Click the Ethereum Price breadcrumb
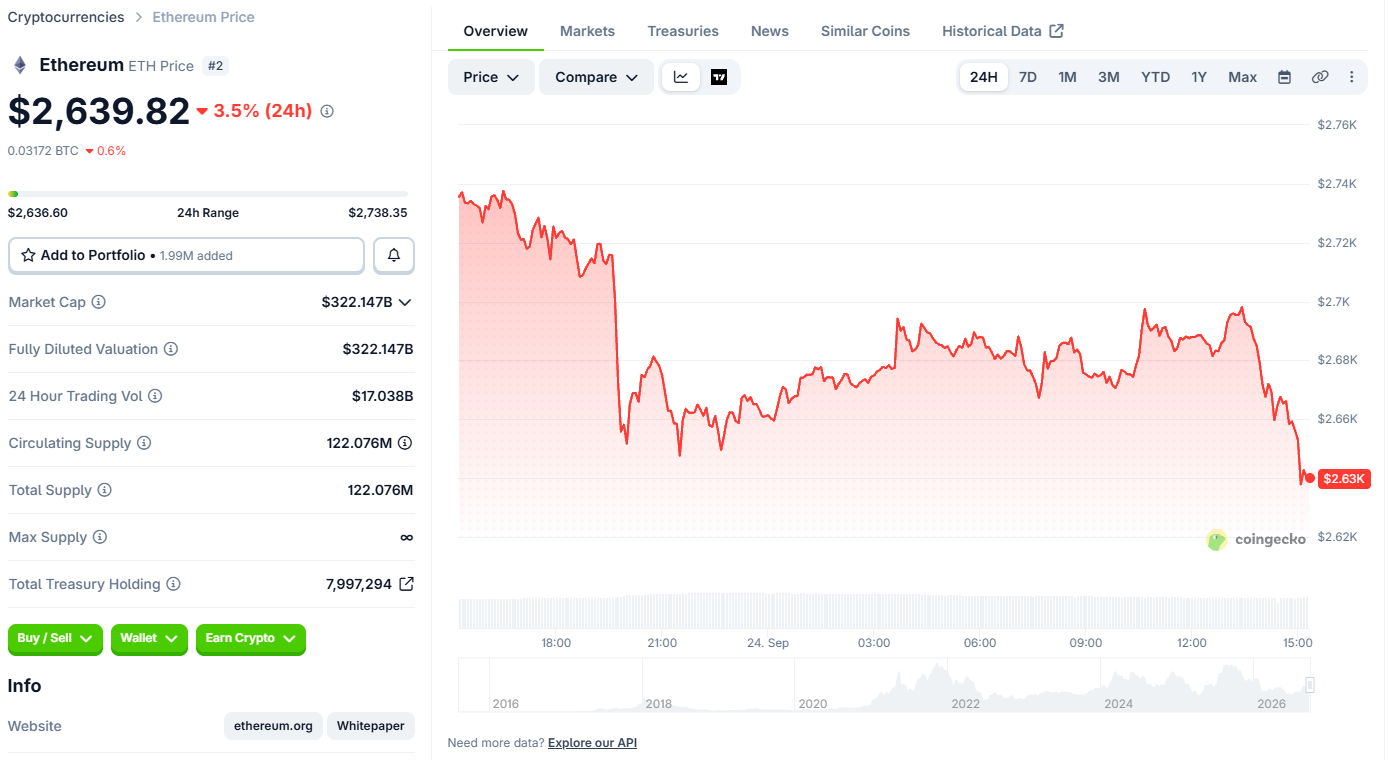This screenshot has height=760, width=1390. pyautogui.click(x=203, y=17)
